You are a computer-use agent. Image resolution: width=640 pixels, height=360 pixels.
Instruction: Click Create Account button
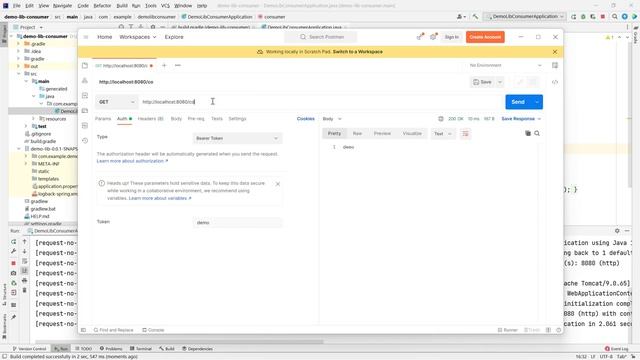tap(485, 37)
